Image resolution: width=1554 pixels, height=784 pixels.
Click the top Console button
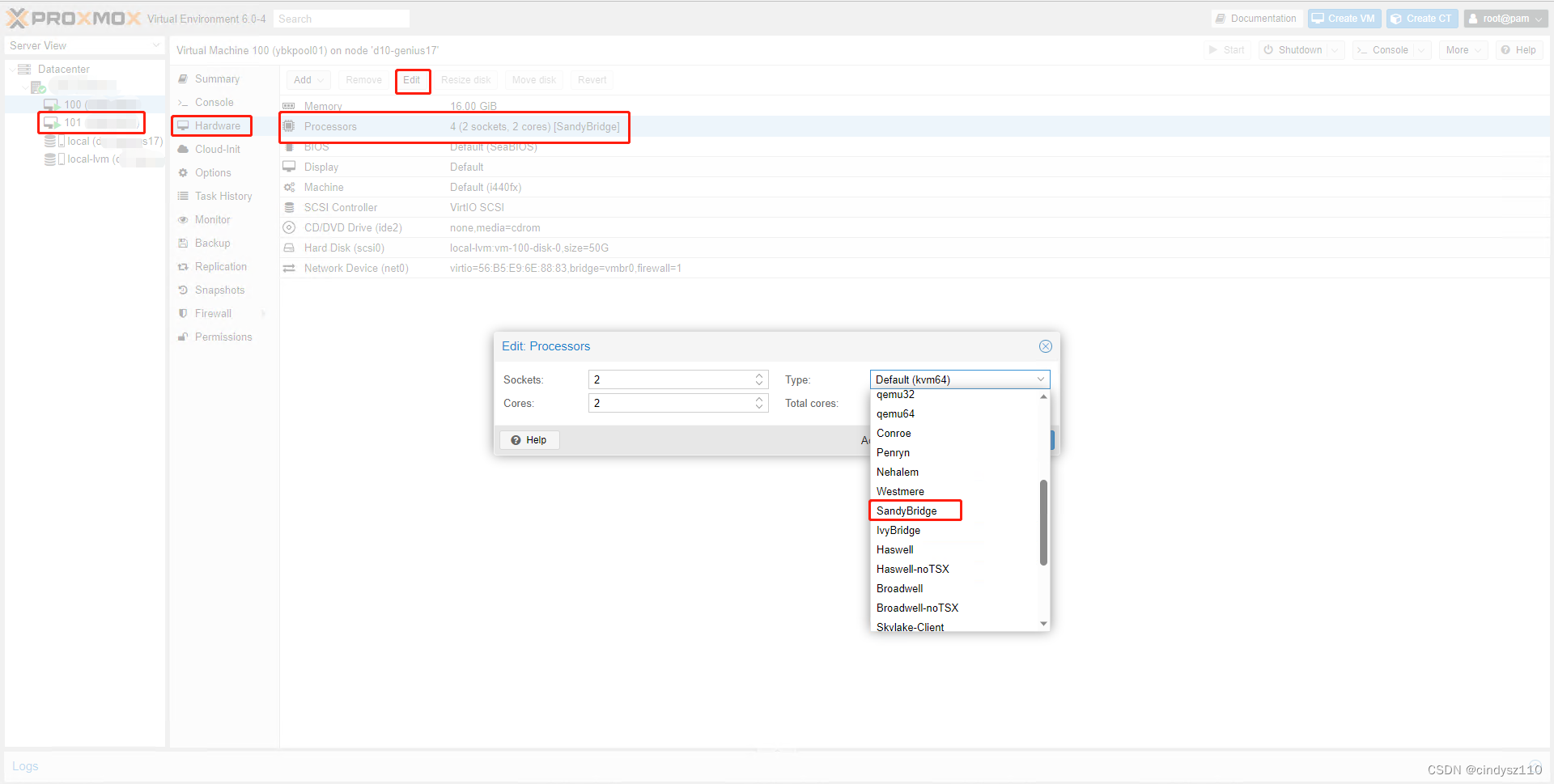1382,50
